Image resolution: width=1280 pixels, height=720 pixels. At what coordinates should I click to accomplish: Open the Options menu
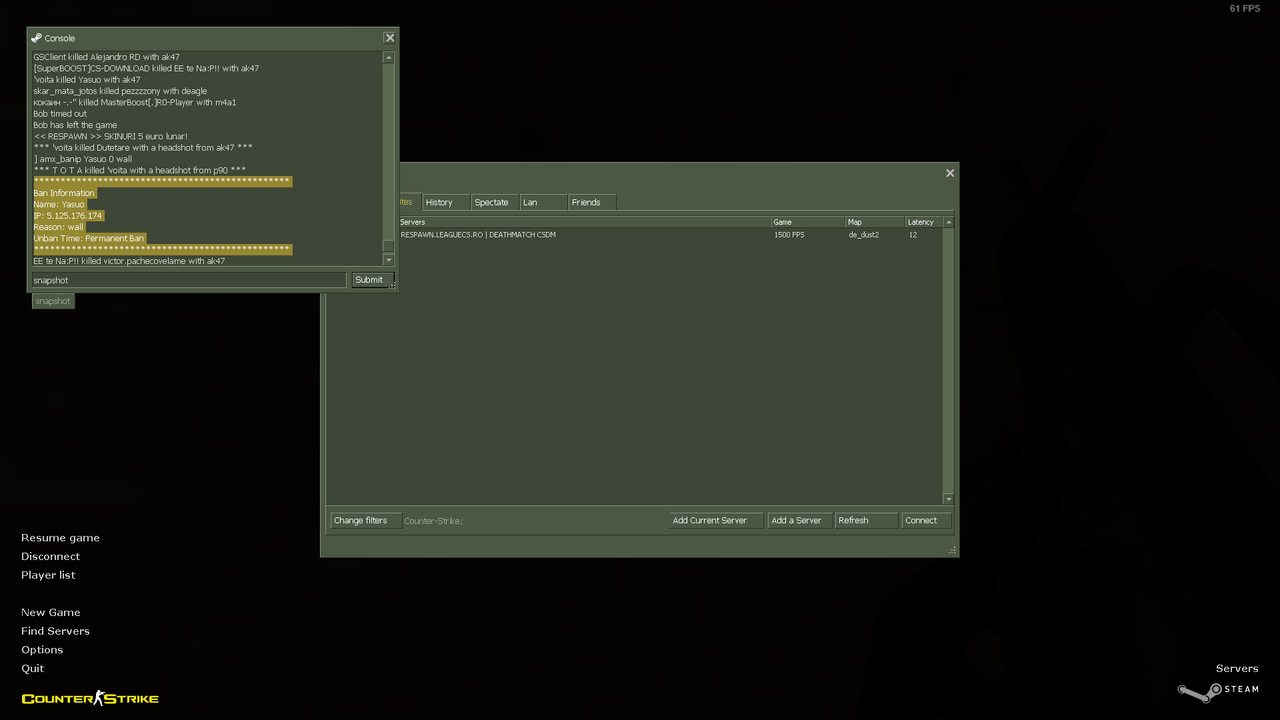pos(42,650)
